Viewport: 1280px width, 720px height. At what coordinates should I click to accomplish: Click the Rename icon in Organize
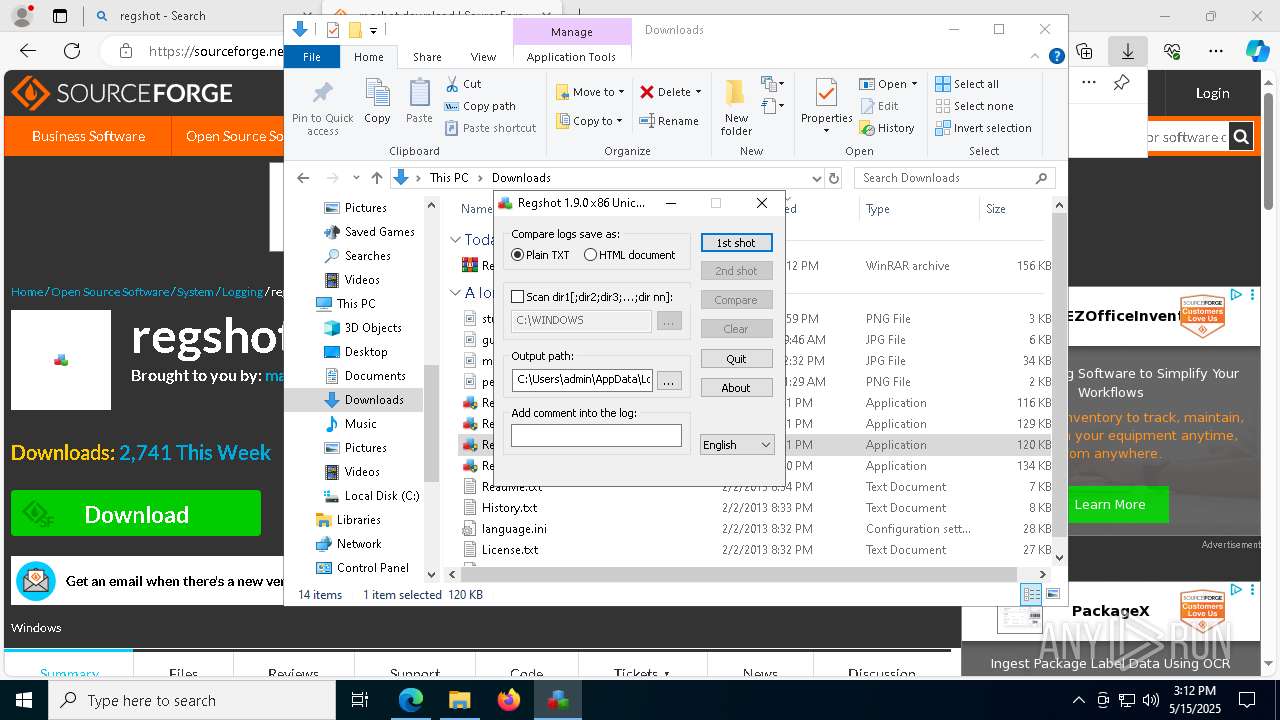(x=647, y=121)
